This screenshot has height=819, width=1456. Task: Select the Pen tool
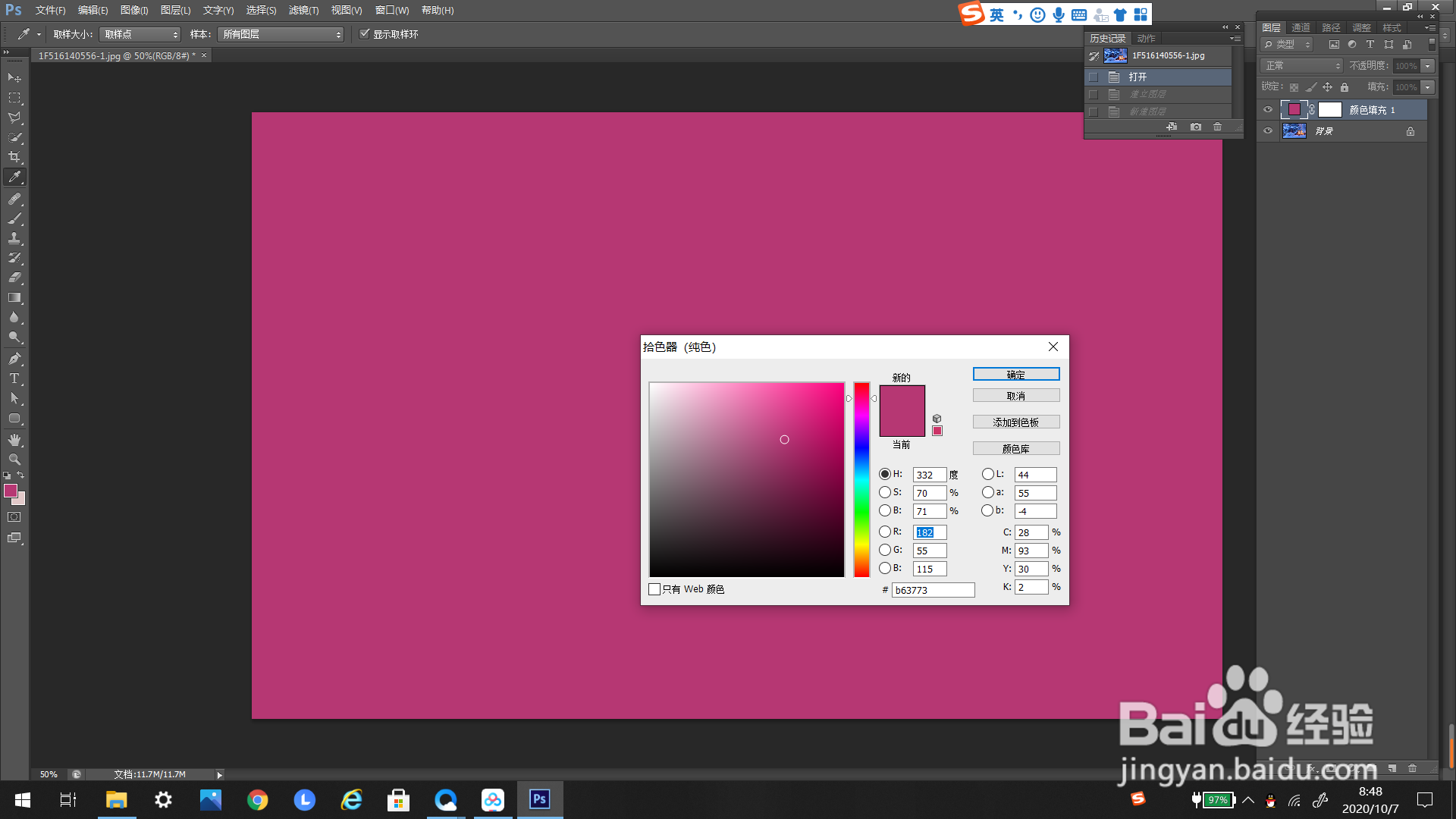pos(14,359)
